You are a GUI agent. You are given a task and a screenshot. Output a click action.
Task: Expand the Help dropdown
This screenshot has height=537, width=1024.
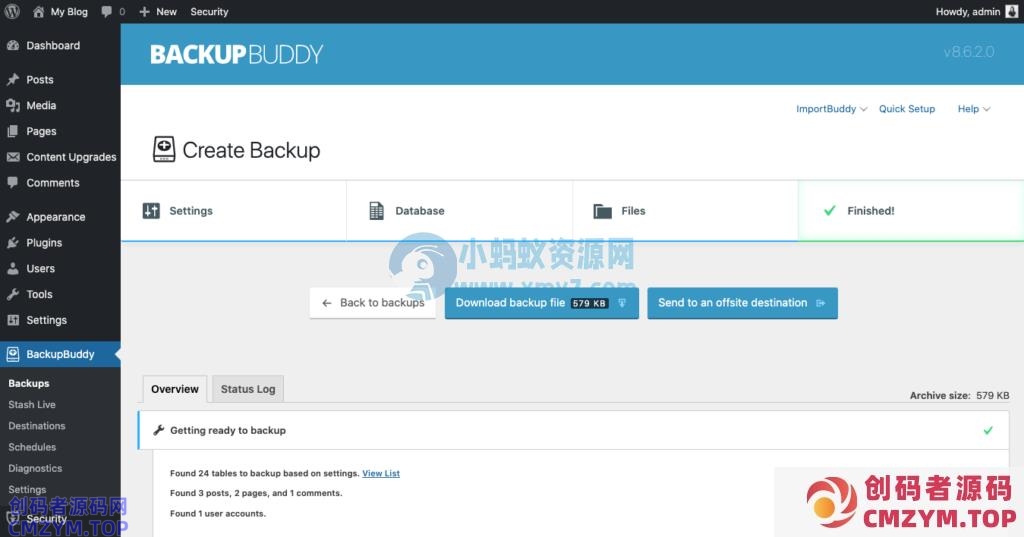coord(973,109)
